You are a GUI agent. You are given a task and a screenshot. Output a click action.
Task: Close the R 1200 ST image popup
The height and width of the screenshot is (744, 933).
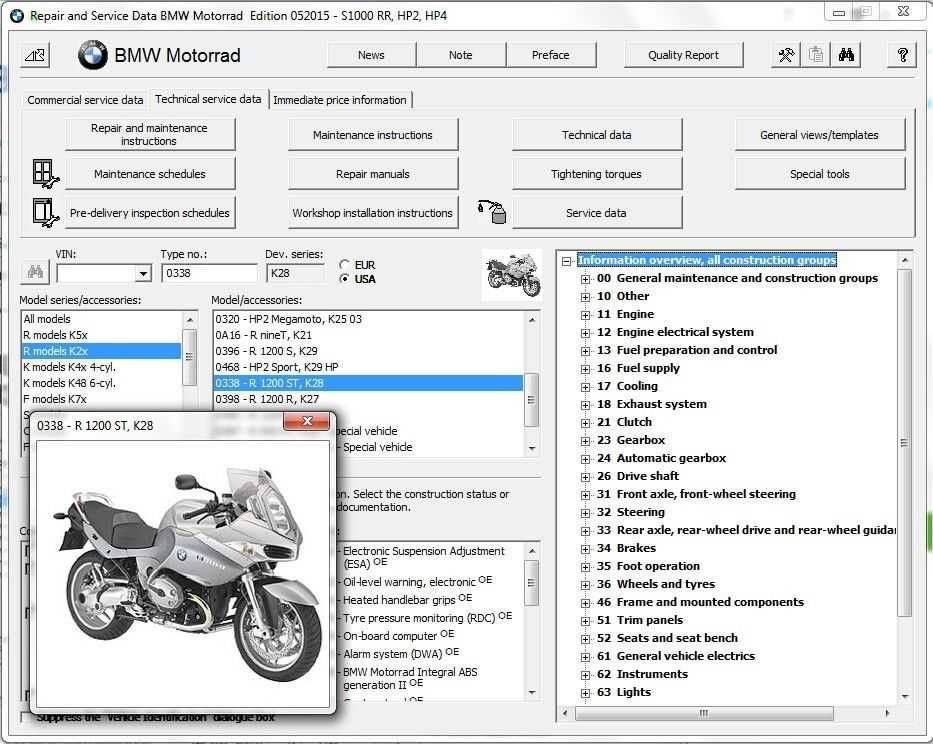point(306,421)
